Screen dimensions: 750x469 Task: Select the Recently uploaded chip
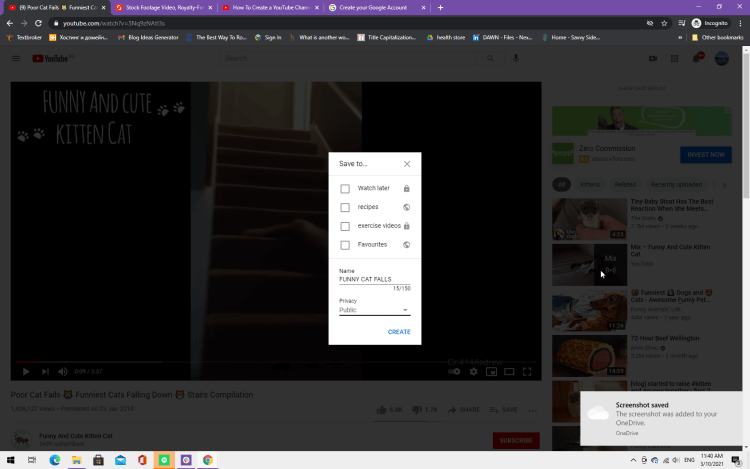[676, 185]
